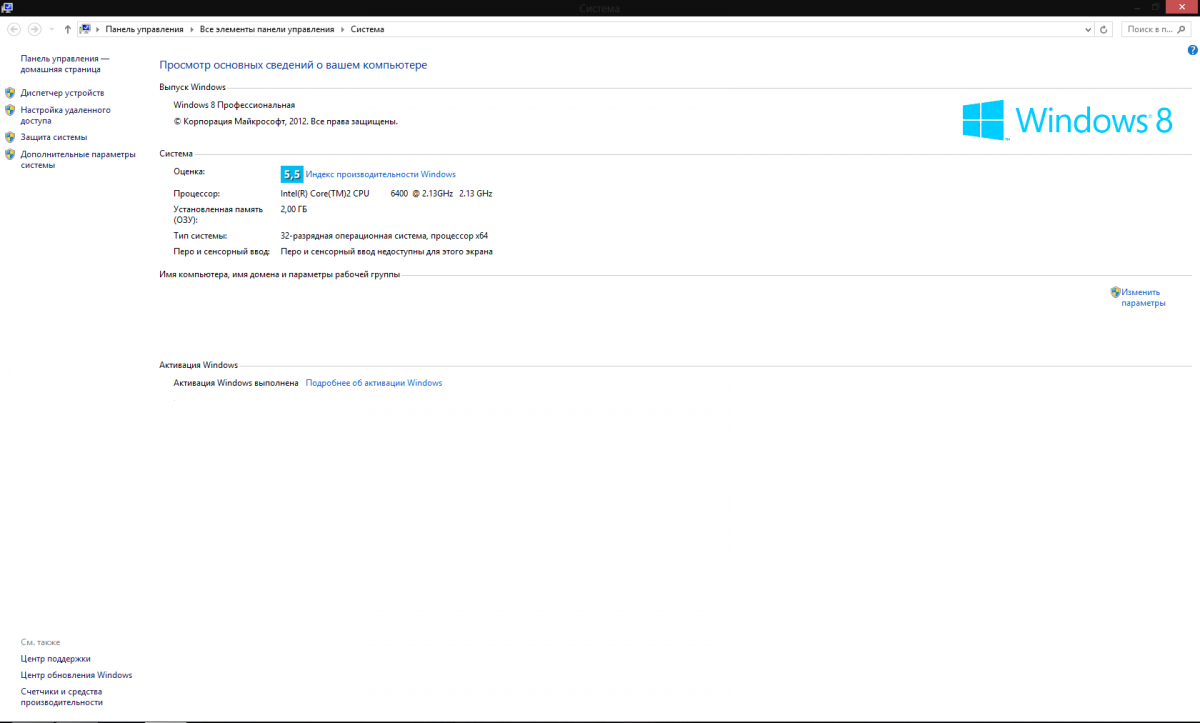1200x723 pixels.
Task: Click the Процессор: label
Action: [197, 193]
